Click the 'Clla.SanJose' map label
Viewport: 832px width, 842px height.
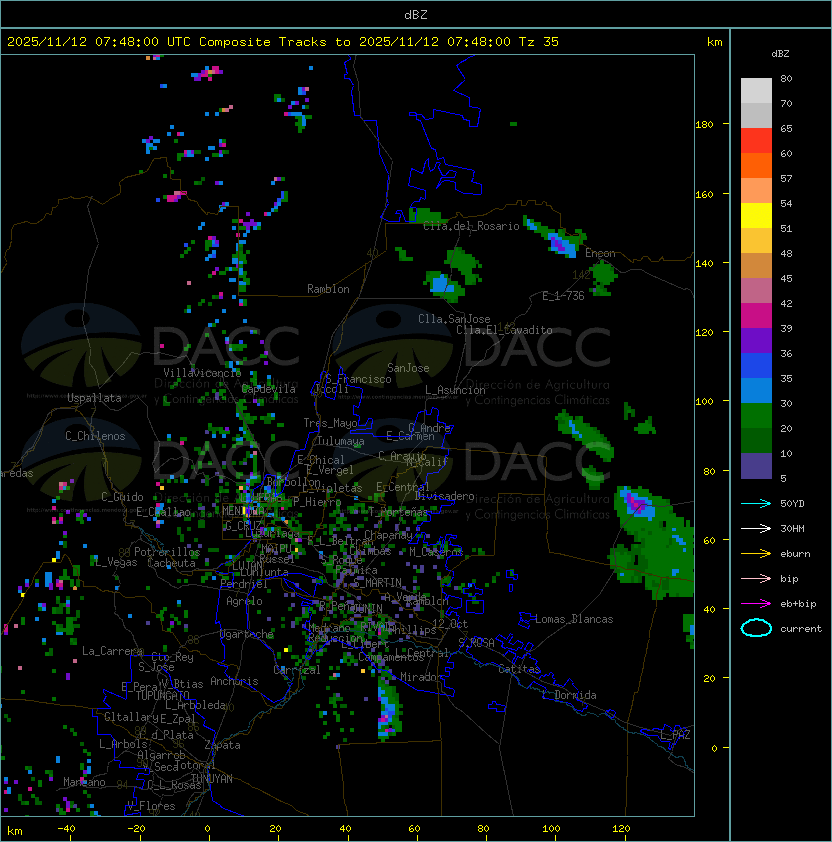[x=454, y=319]
